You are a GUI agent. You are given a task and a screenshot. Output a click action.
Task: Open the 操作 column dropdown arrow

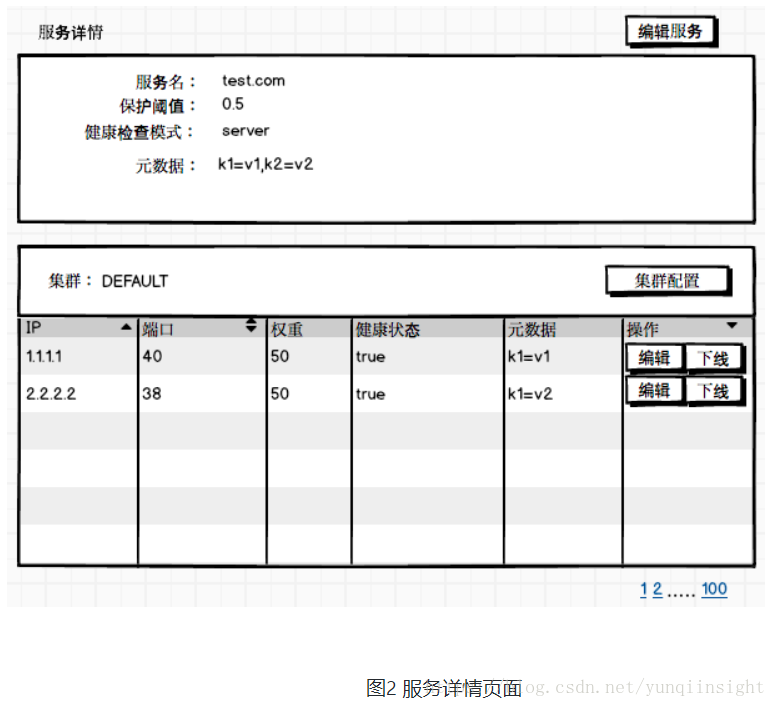click(x=732, y=325)
